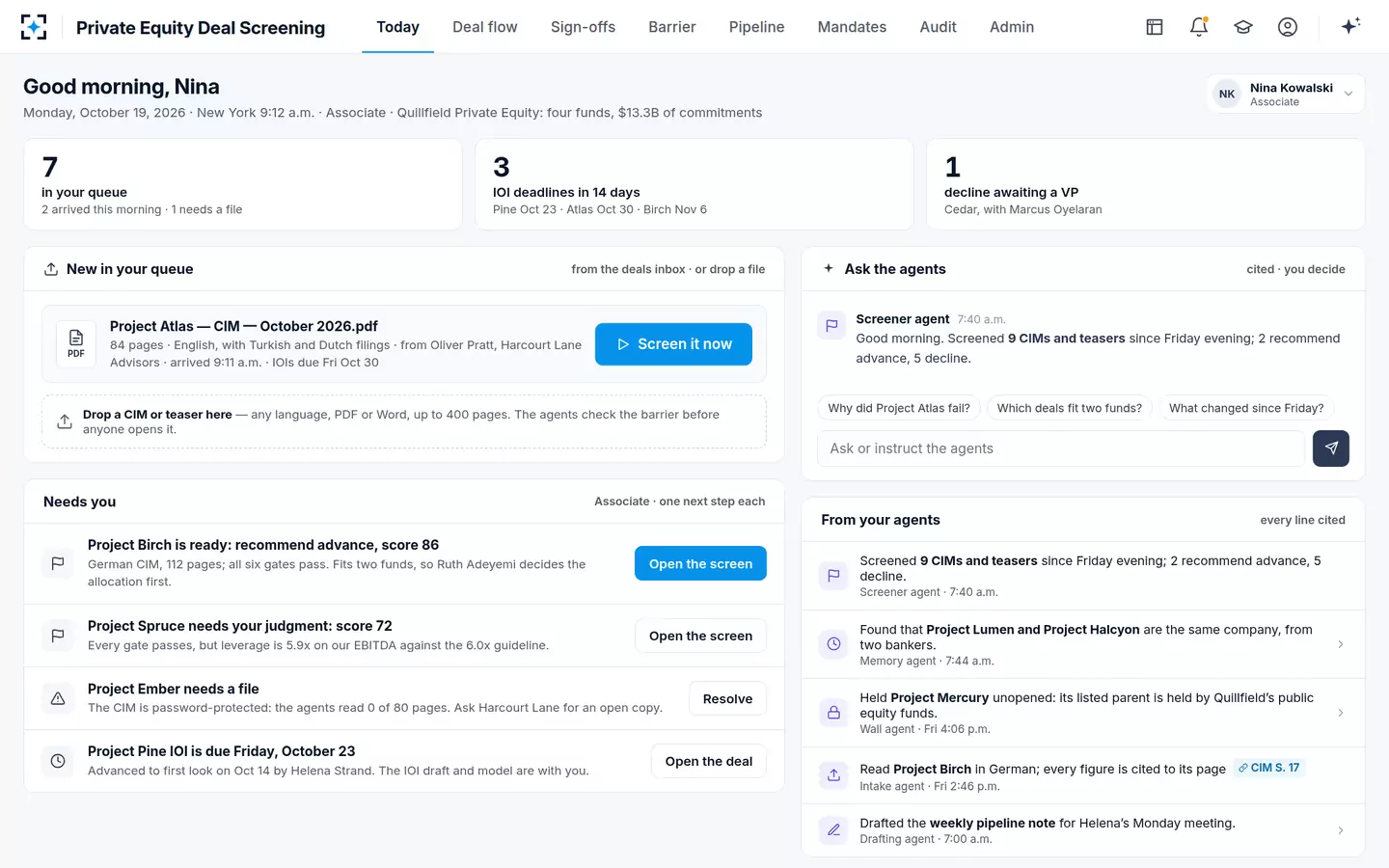Image resolution: width=1389 pixels, height=868 pixels.
Task: Expand the Held Project Mercury item
Action: point(1341,713)
